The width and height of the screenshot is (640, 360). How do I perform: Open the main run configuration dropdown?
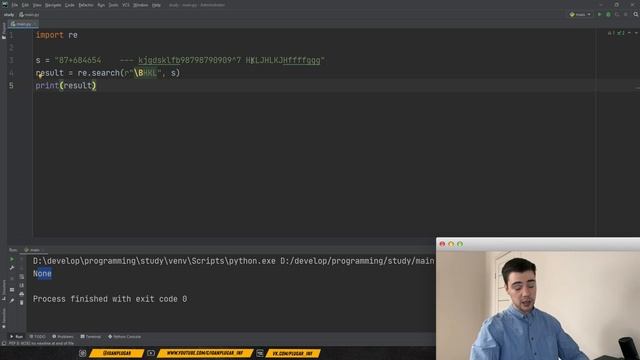tap(580, 14)
